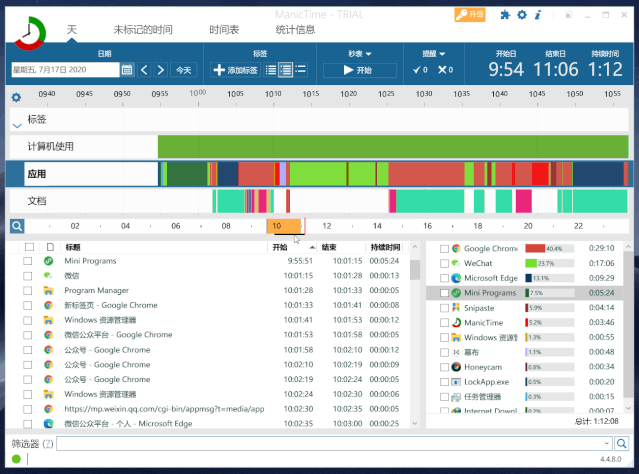Screen dimensions: 639x474
Task: Click Snipaste icon in summary list
Action: click(x=456, y=308)
